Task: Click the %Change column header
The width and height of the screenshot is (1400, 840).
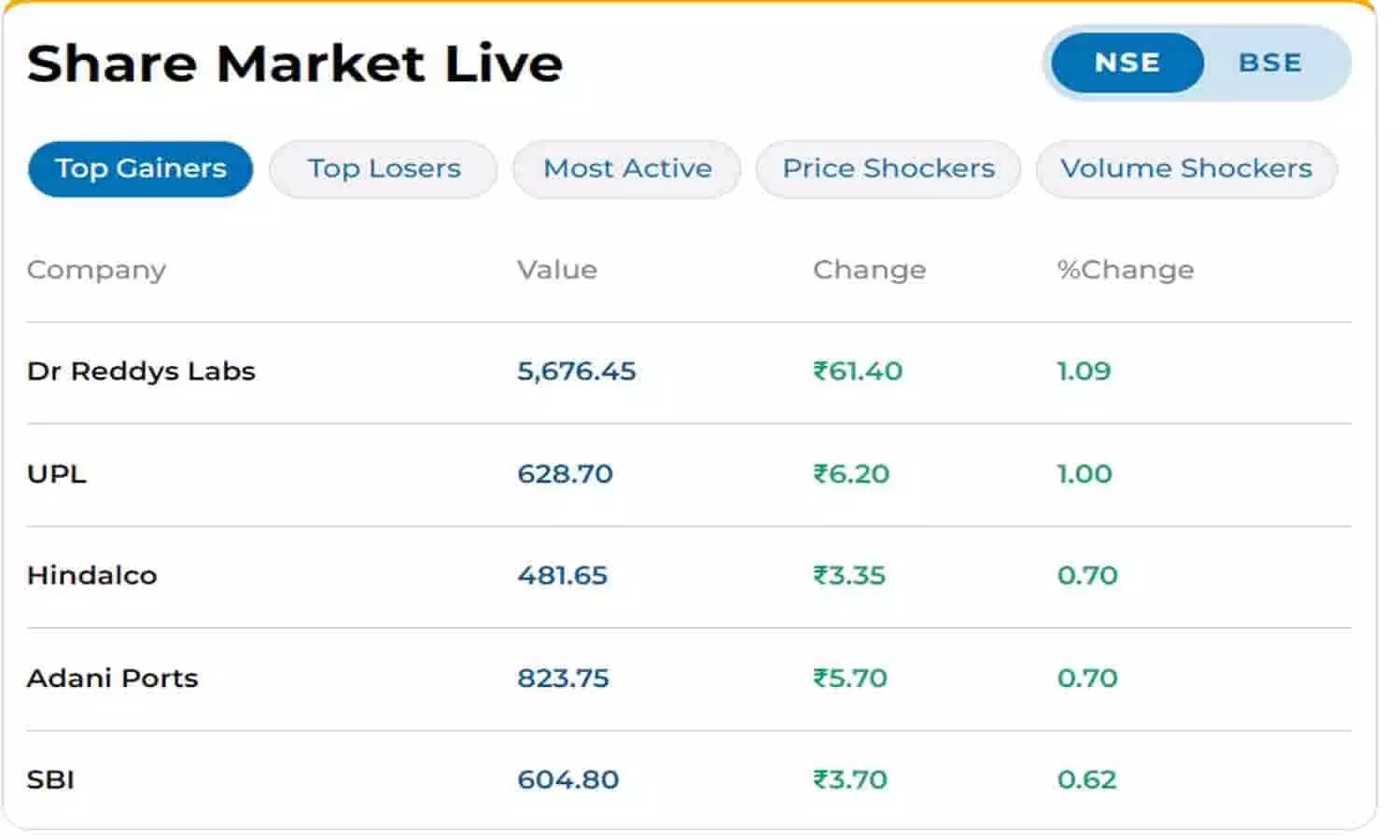Action: pyautogui.click(x=1125, y=270)
